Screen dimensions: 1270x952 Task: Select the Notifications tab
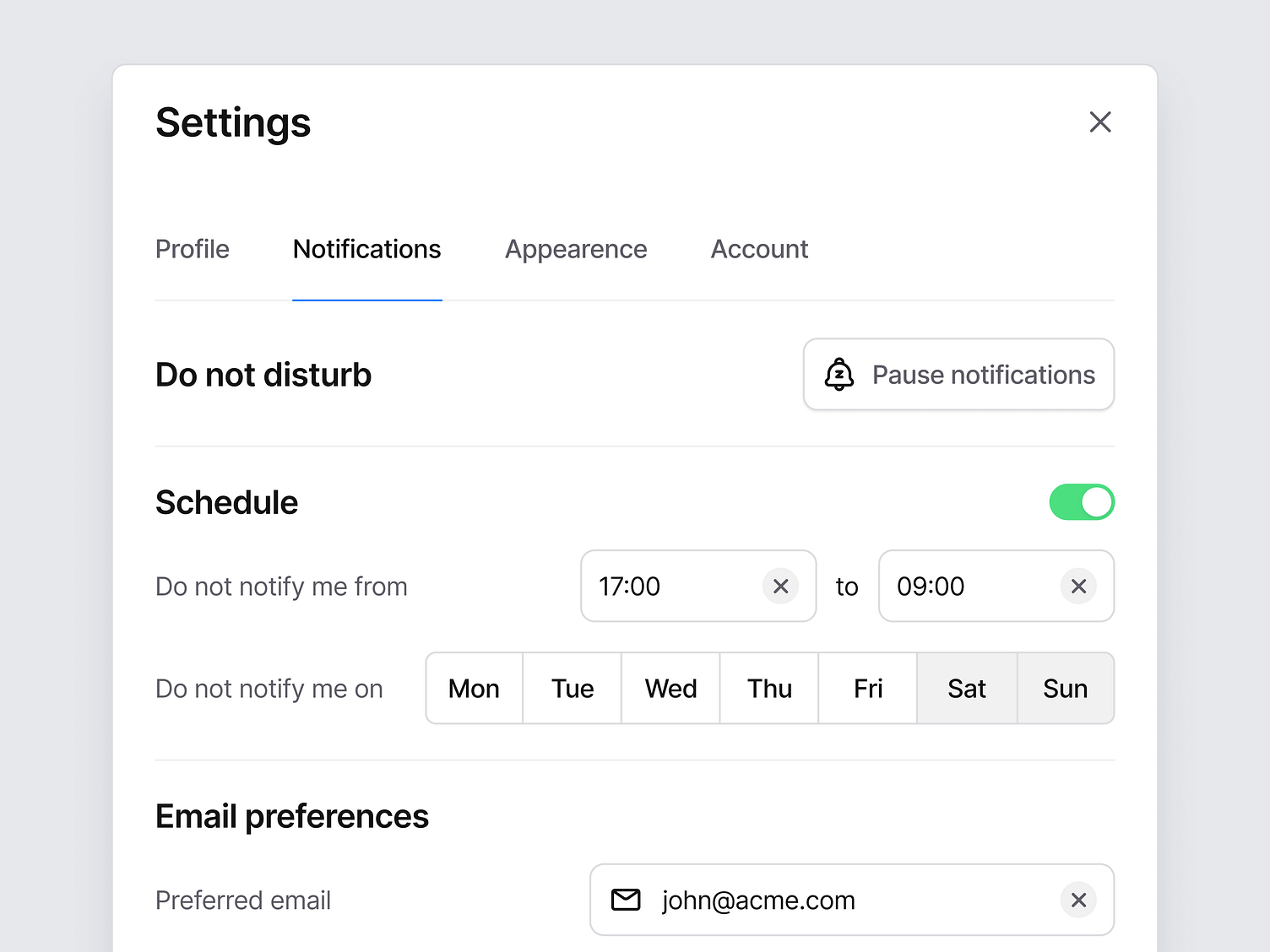[x=366, y=249]
